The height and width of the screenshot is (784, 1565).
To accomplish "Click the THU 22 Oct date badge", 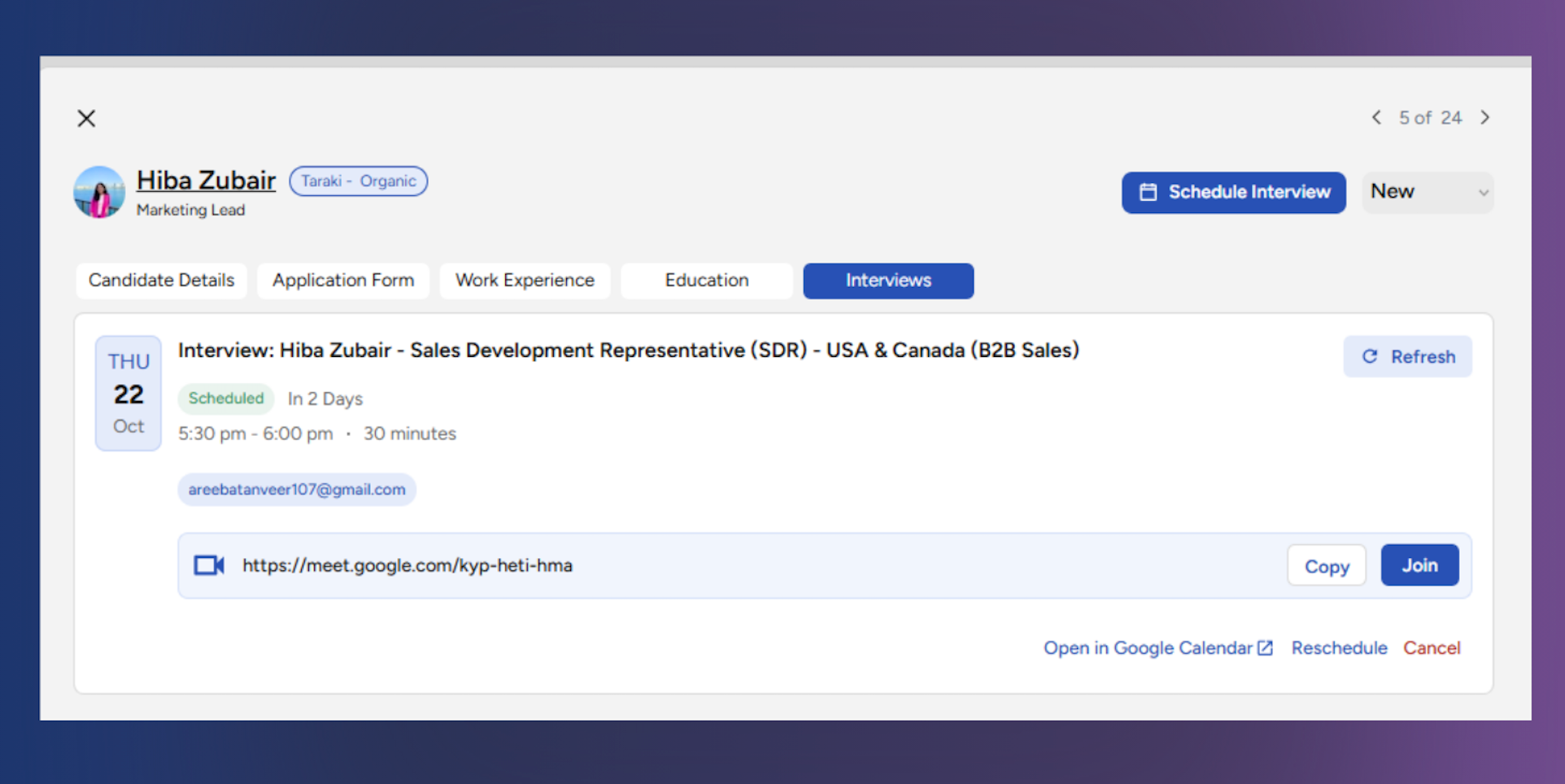I will pos(129,394).
